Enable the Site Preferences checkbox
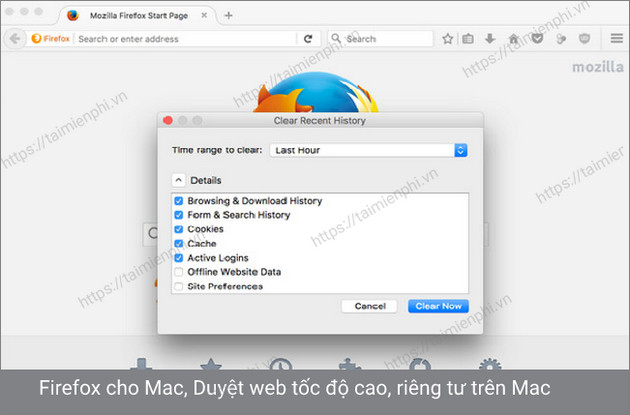Viewport: 630px width, 415px height. pyautogui.click(x=179, y=286)
